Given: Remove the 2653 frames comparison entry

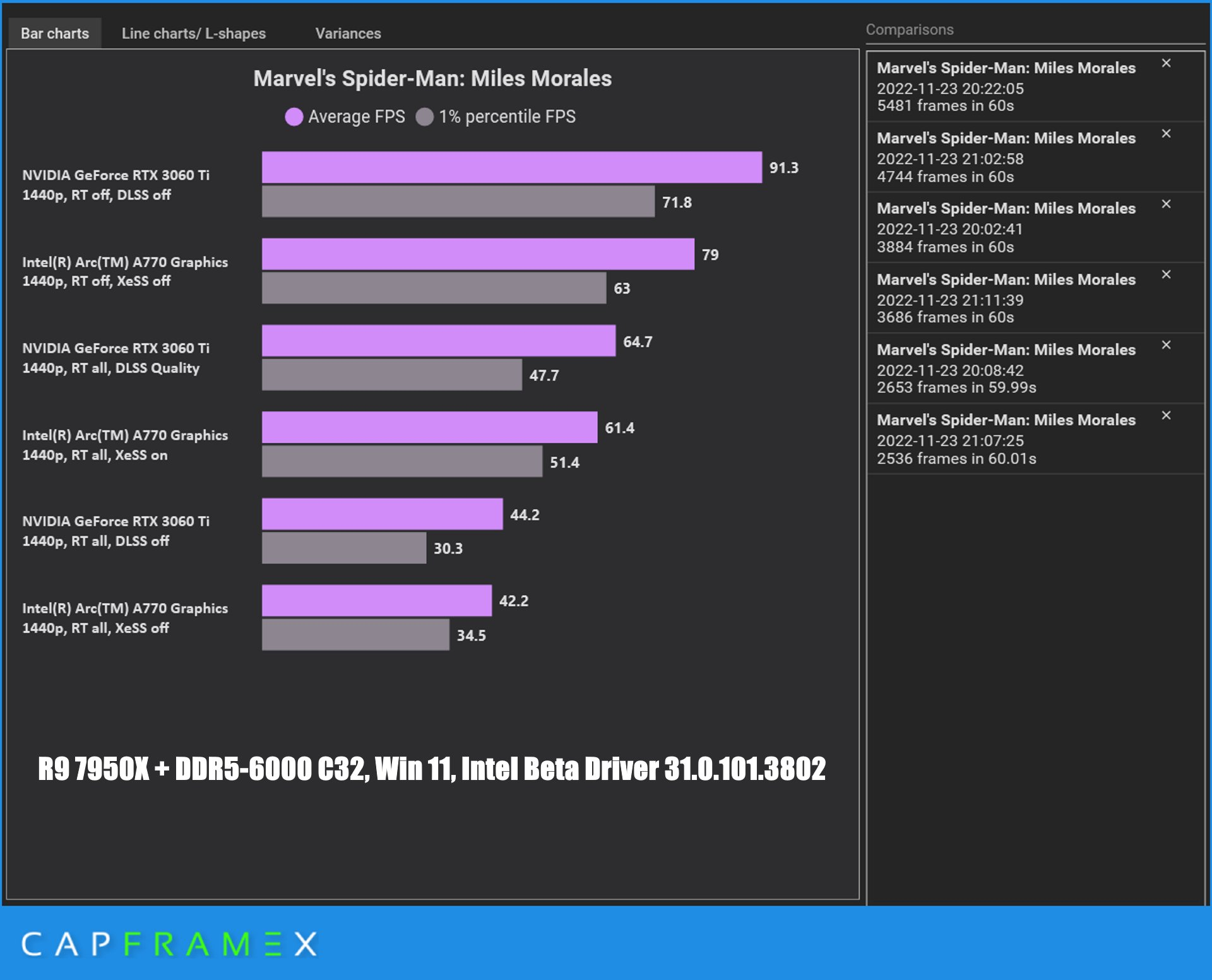Looking at the screenshot, I should coord(1166,345).
